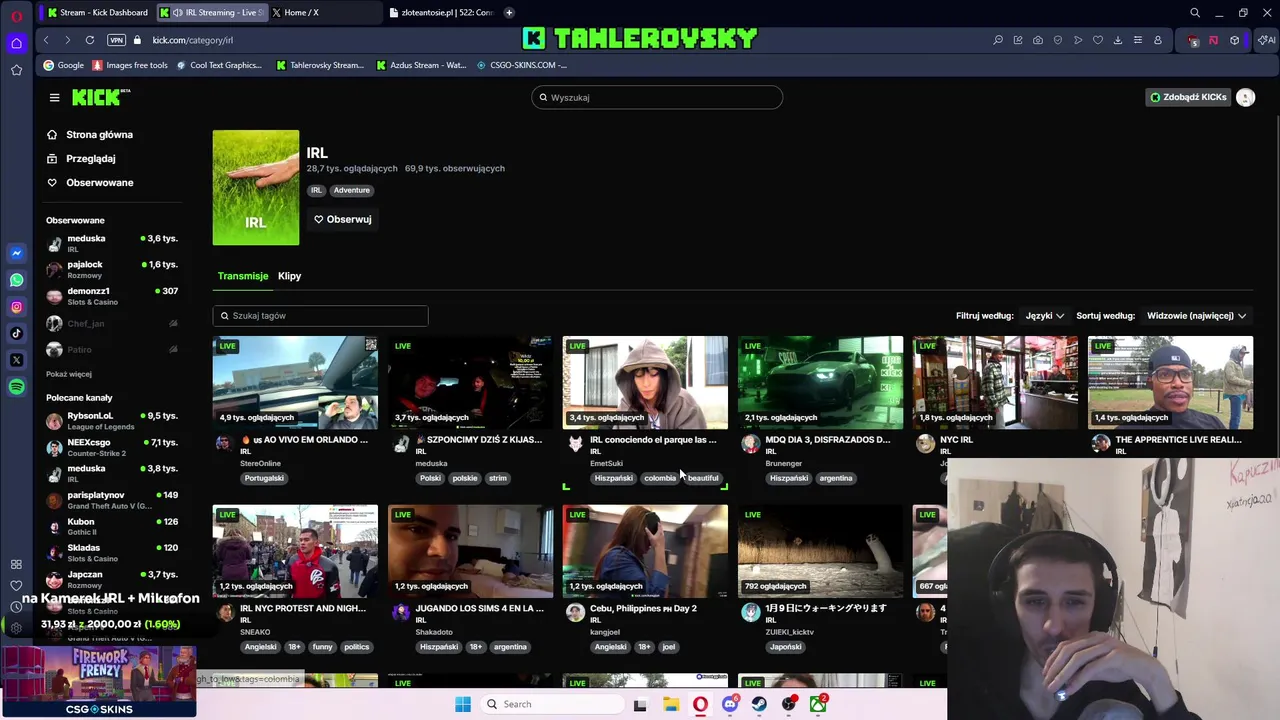Image resolution: width=1280 pixels, height=720 pixels.
Task: Open File Explorer from the taskbar
Action: (671, 704)
